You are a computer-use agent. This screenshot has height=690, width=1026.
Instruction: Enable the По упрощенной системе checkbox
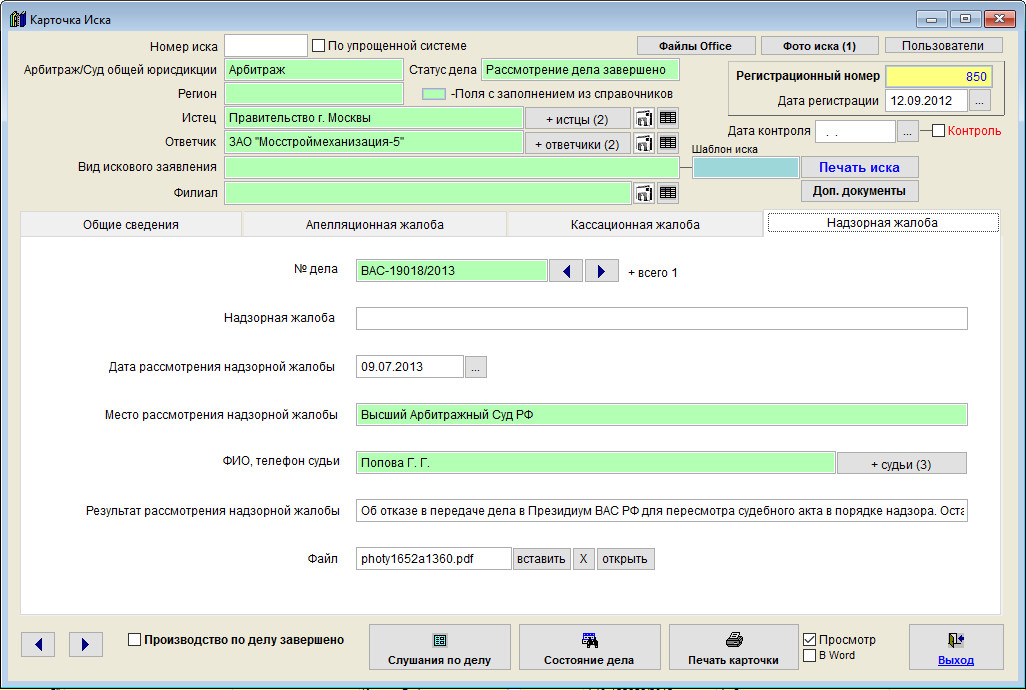click(x=319, y=46)
